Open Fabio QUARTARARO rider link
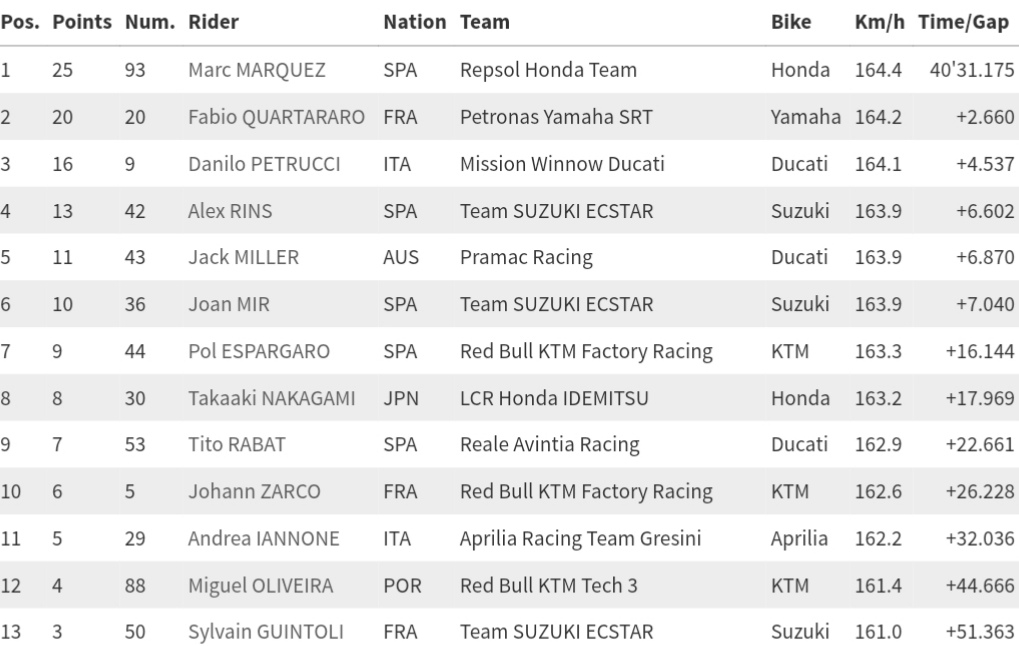 [276, 117]
